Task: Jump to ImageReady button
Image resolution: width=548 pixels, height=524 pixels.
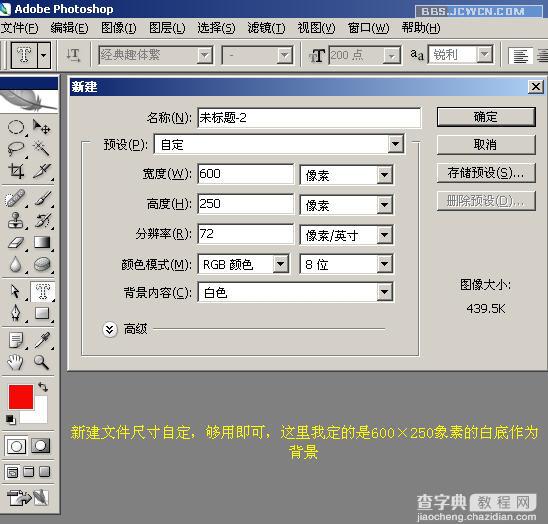Action: (x=28, y=497)
